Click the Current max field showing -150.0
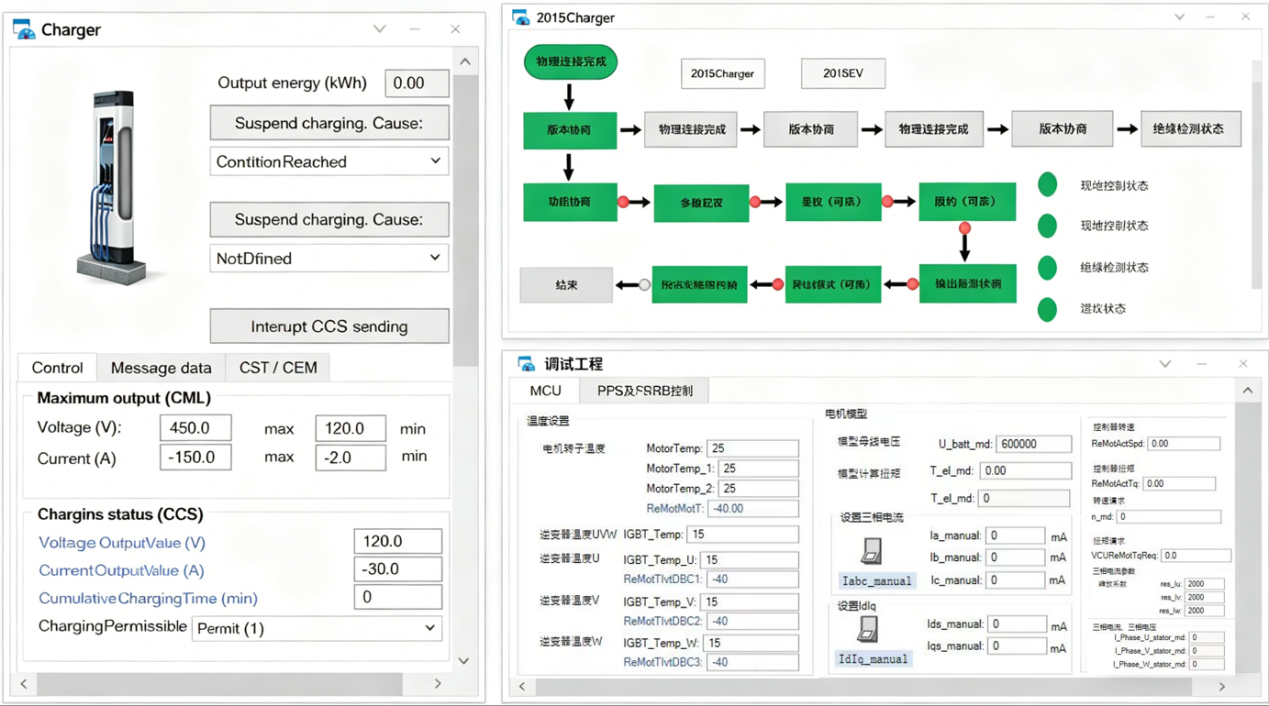This screenshot has width=1269, height=706. tap(196, 457)
